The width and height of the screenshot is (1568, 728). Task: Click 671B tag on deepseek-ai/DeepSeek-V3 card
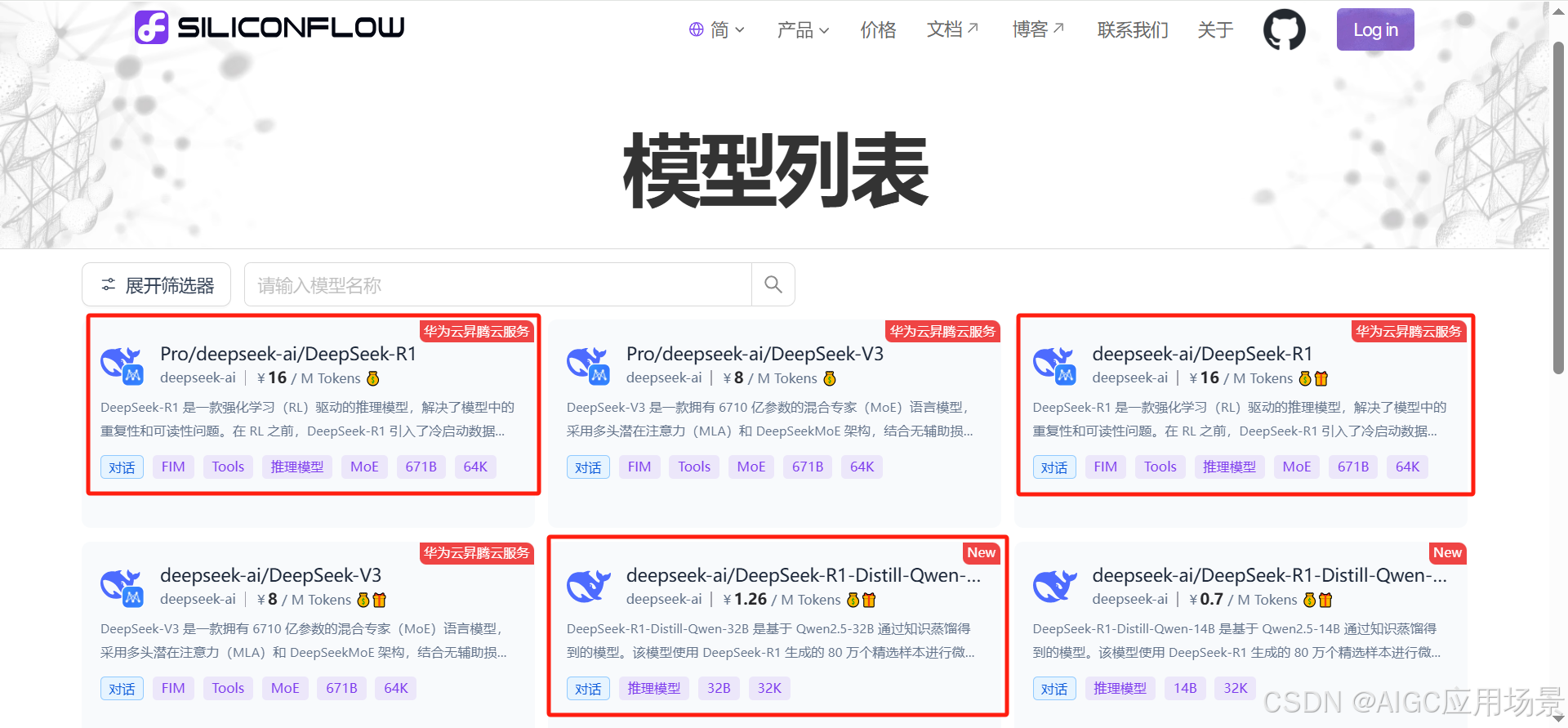click(x=341, y=688)
